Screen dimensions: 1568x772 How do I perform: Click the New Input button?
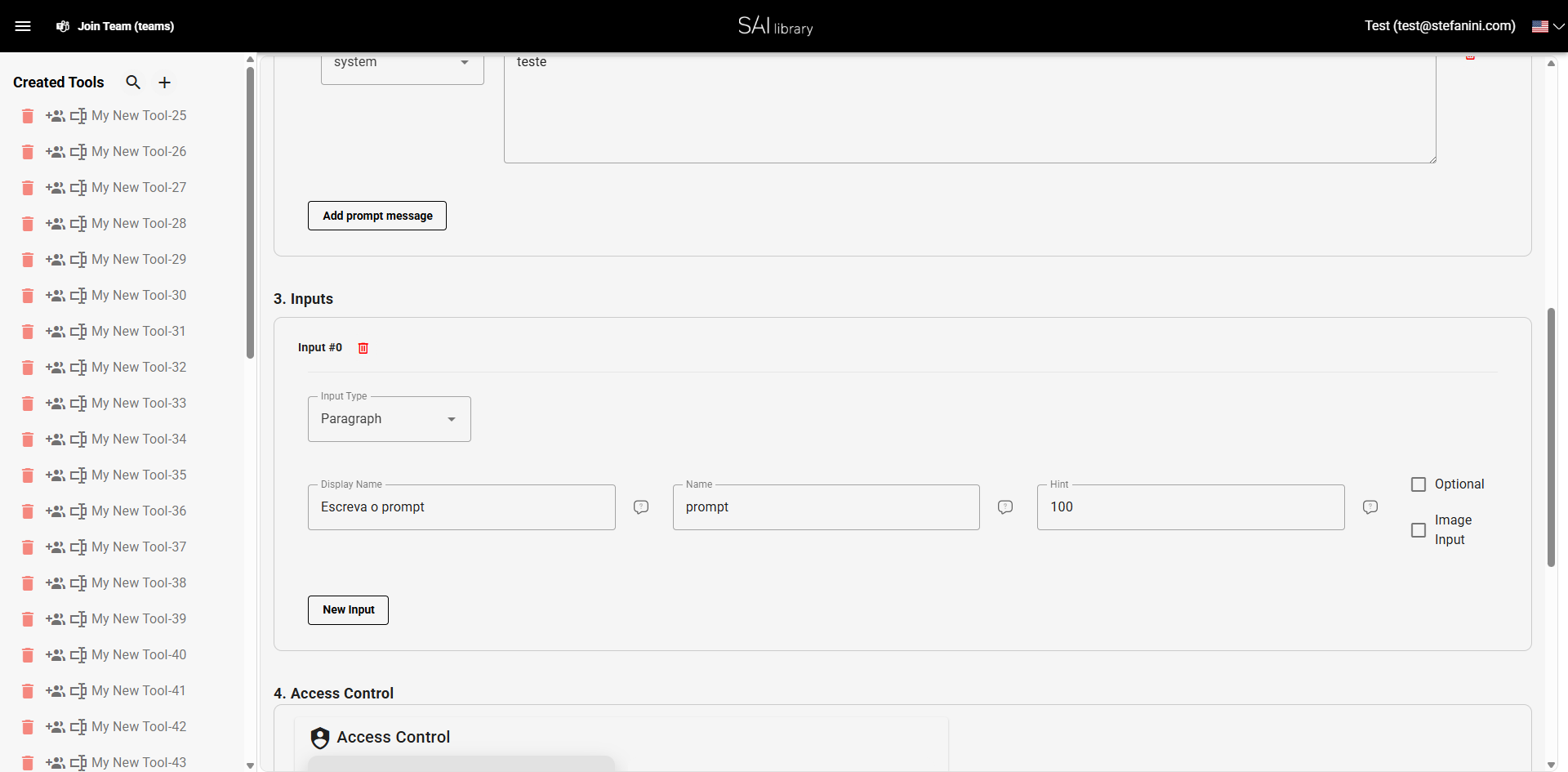click(348, 609)
